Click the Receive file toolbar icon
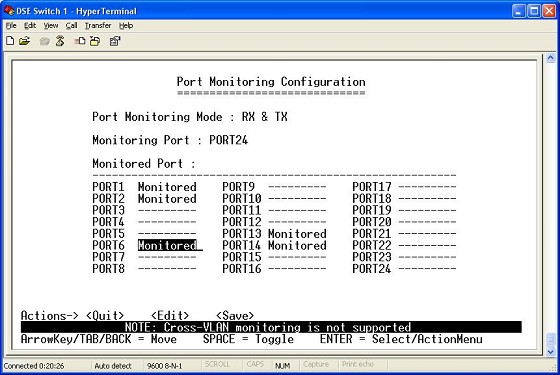This screenshot has height=375, width=560. click(x=95, y=41)
